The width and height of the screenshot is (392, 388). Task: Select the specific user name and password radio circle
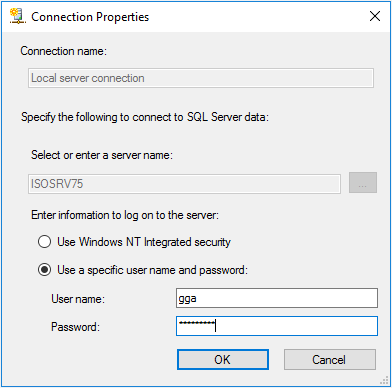click(x=44, y=269)
